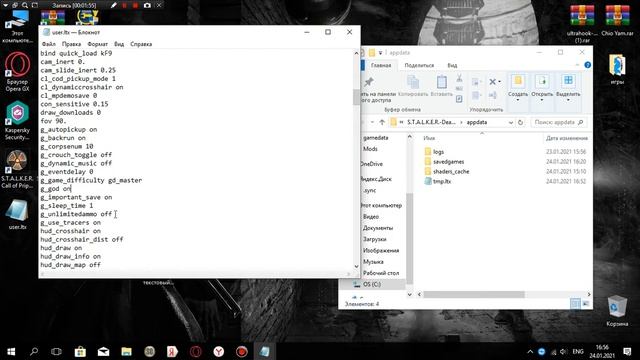Select Музыка in Explorer navigation pane
Viewport: 640px width, 360px height.
373,262
